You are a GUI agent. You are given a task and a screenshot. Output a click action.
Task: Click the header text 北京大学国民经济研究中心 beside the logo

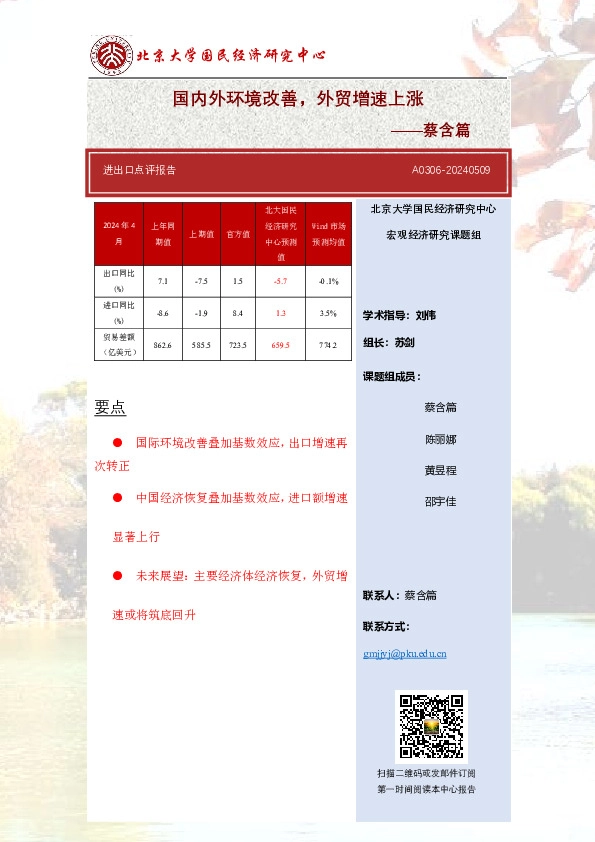coord(231,55)
